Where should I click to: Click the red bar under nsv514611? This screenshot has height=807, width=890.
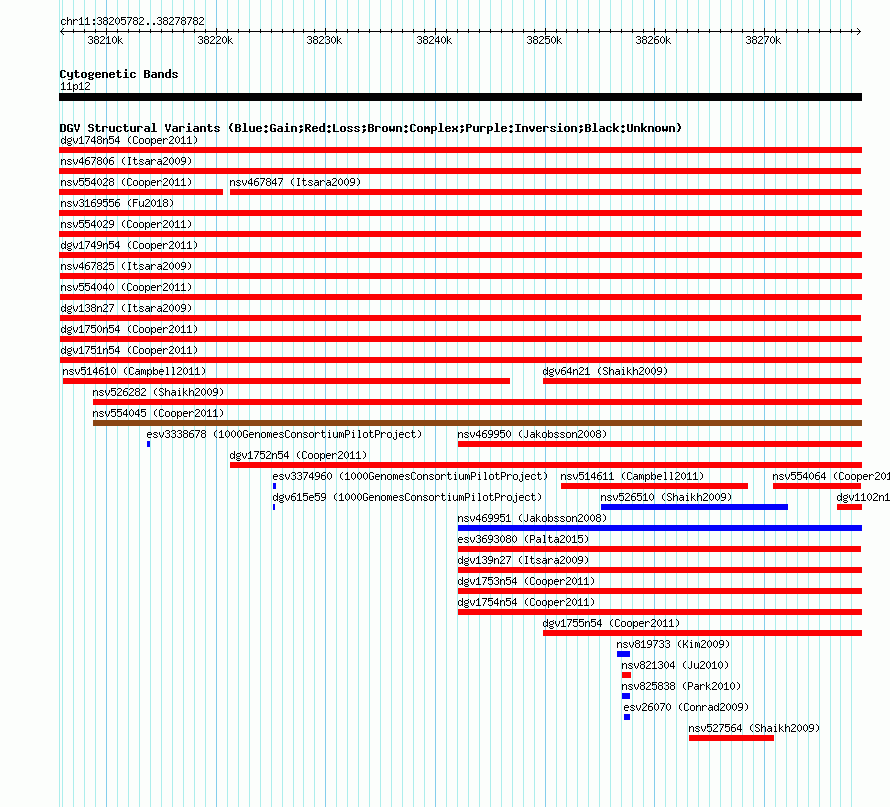pyautogui.click(x=654, y=486)
